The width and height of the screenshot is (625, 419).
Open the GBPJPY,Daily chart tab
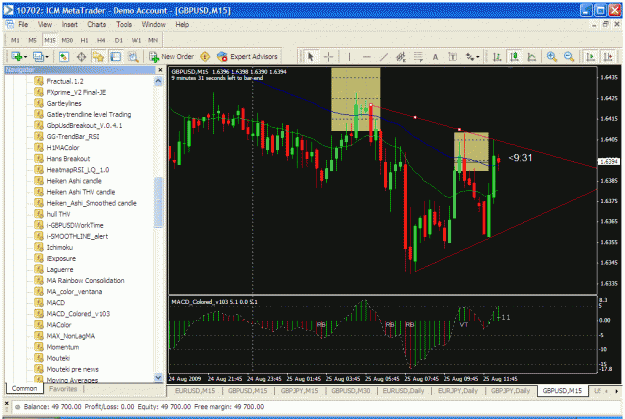point(510,391)
